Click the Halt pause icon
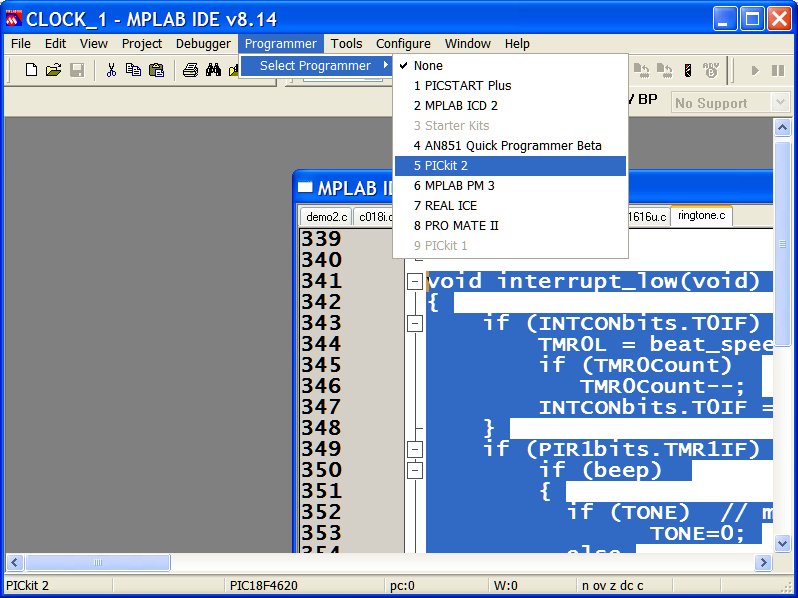Viewport: 798px width, 598px height. 778,70
